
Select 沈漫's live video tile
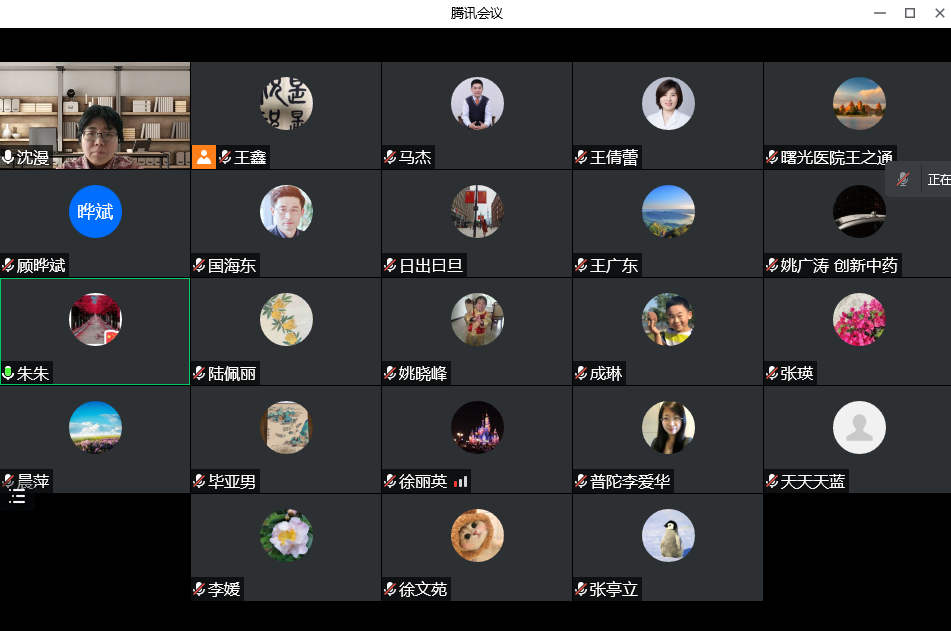(x=95, y=110)
